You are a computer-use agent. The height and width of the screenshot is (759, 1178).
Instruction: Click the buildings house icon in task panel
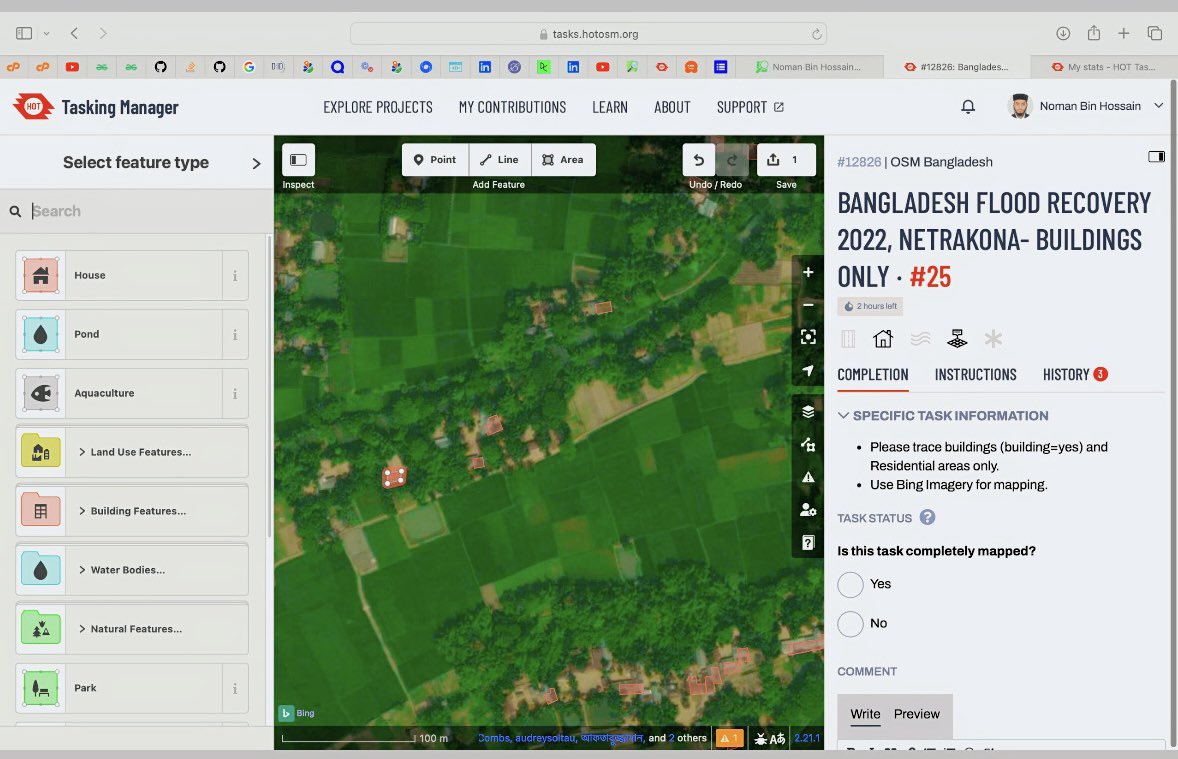[x=882, y=338]
